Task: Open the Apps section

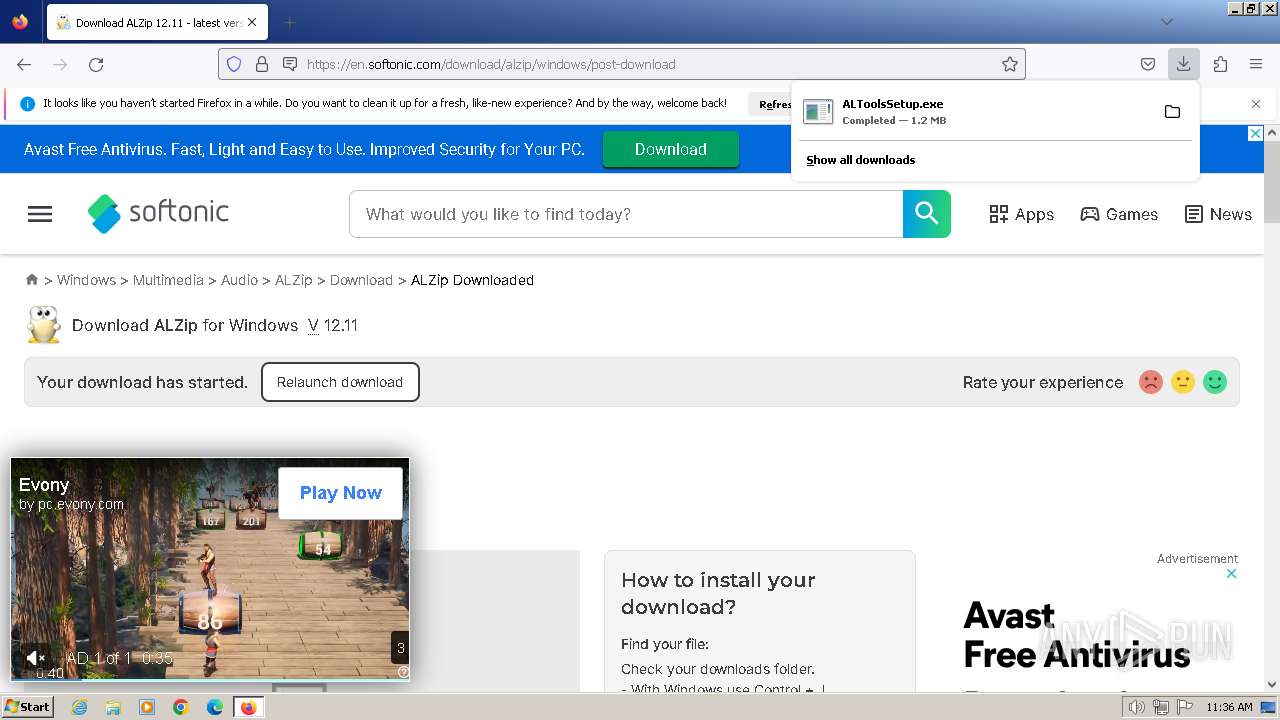Action: [1021, 214]
